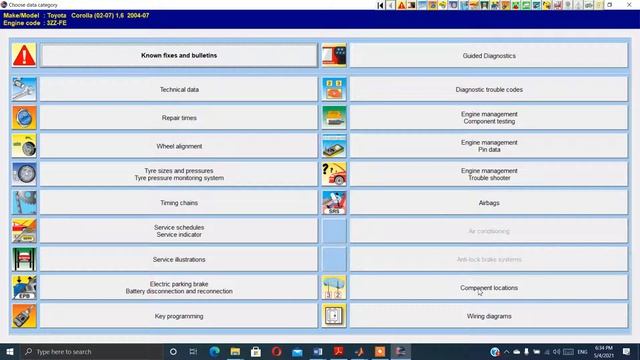Click the car outline icon beside Component locations
Viewport: 640px width, 360px height.
(334, 287)
